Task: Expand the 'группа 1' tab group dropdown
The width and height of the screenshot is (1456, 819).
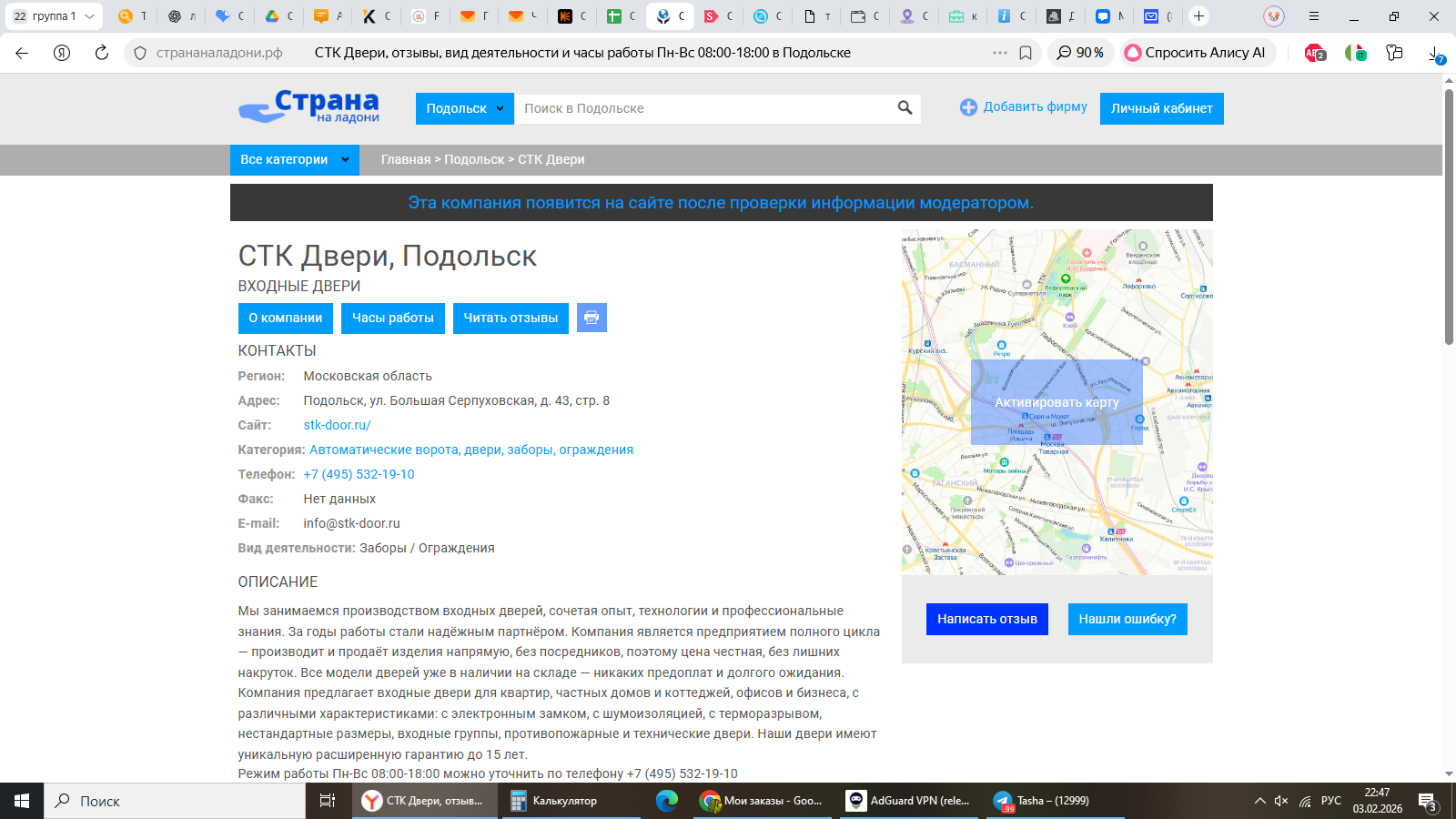Action: (54, 15)
